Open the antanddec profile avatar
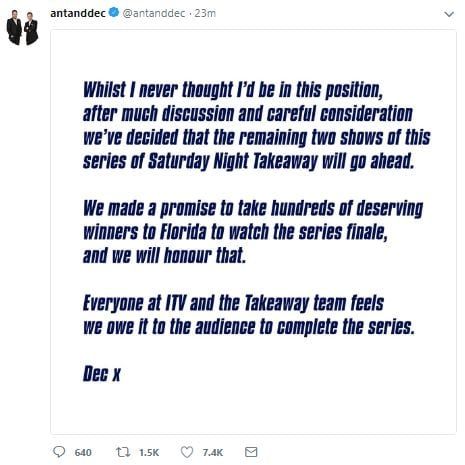 (22, 27)
